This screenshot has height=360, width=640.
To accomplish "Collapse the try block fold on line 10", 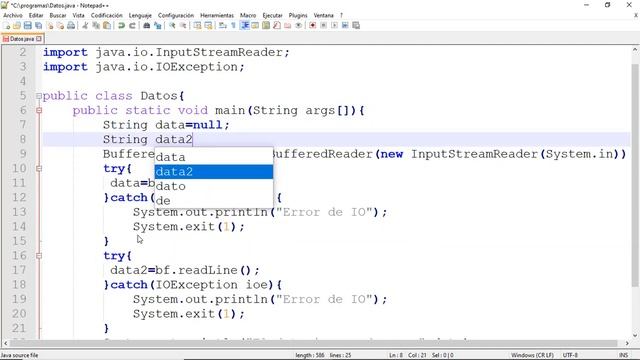I will point(39,168).
